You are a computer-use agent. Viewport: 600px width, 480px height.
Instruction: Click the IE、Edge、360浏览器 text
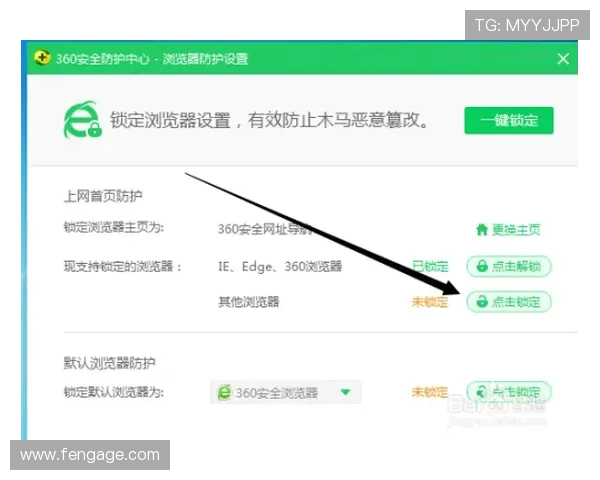pyautogui.click(x=280, y=266)
